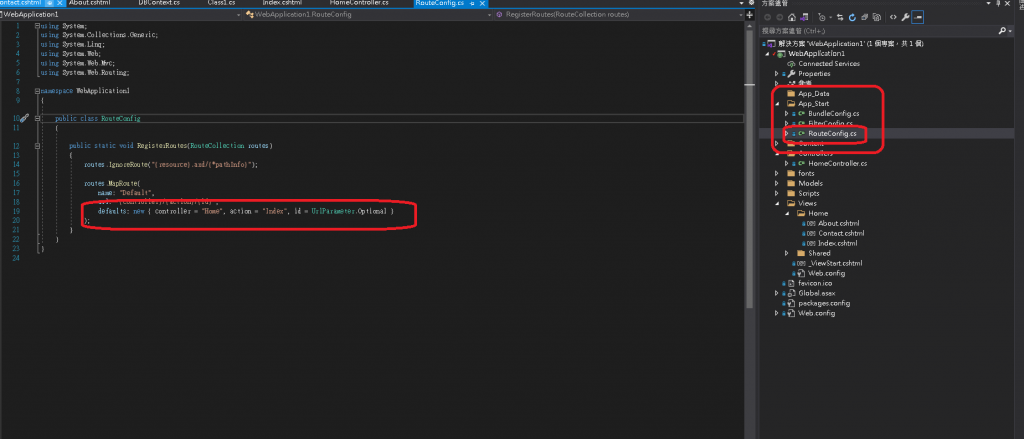Expand the Scripts folder

(776, 193)
